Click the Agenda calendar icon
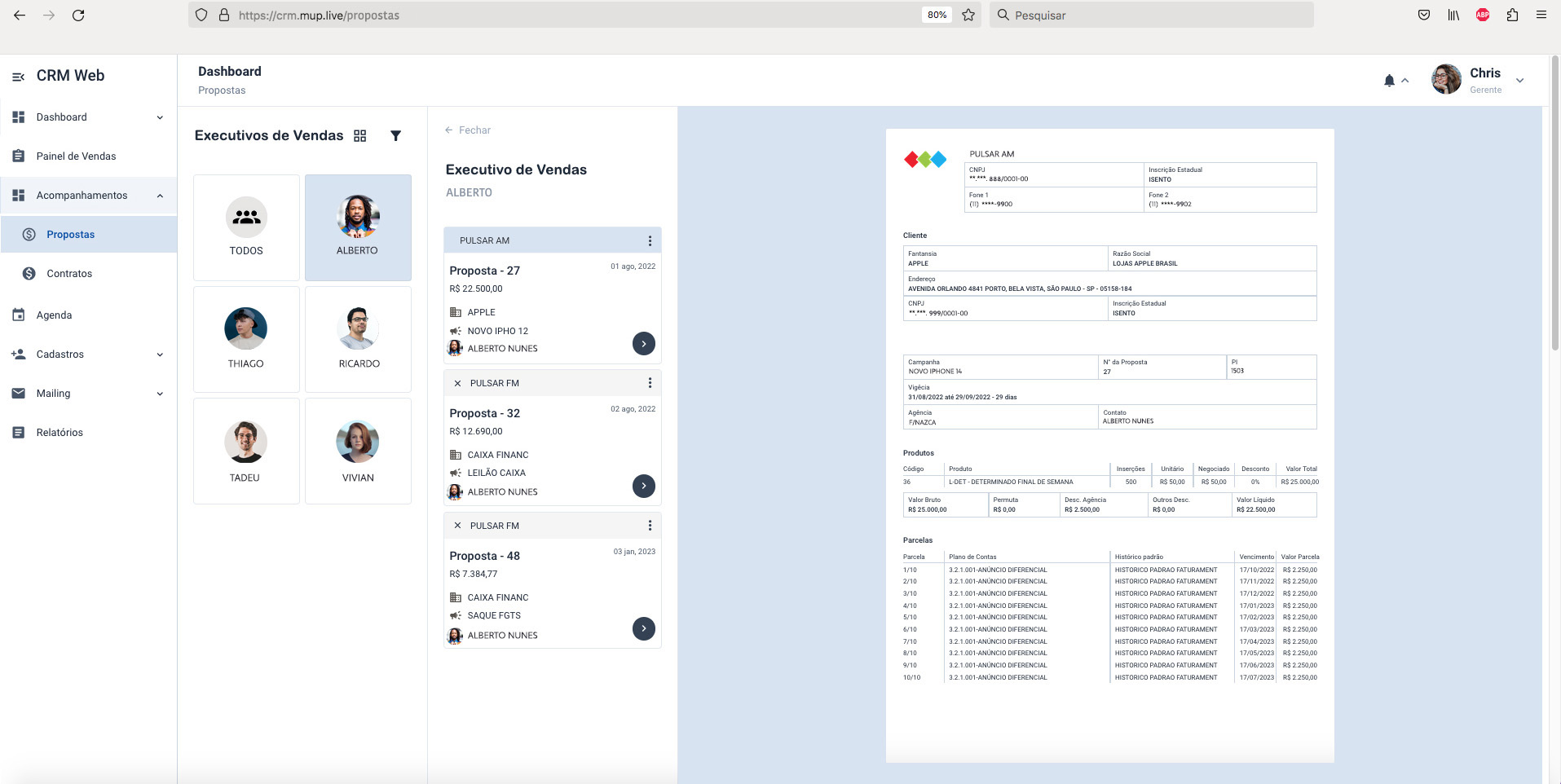 click(x=19, y=315)
